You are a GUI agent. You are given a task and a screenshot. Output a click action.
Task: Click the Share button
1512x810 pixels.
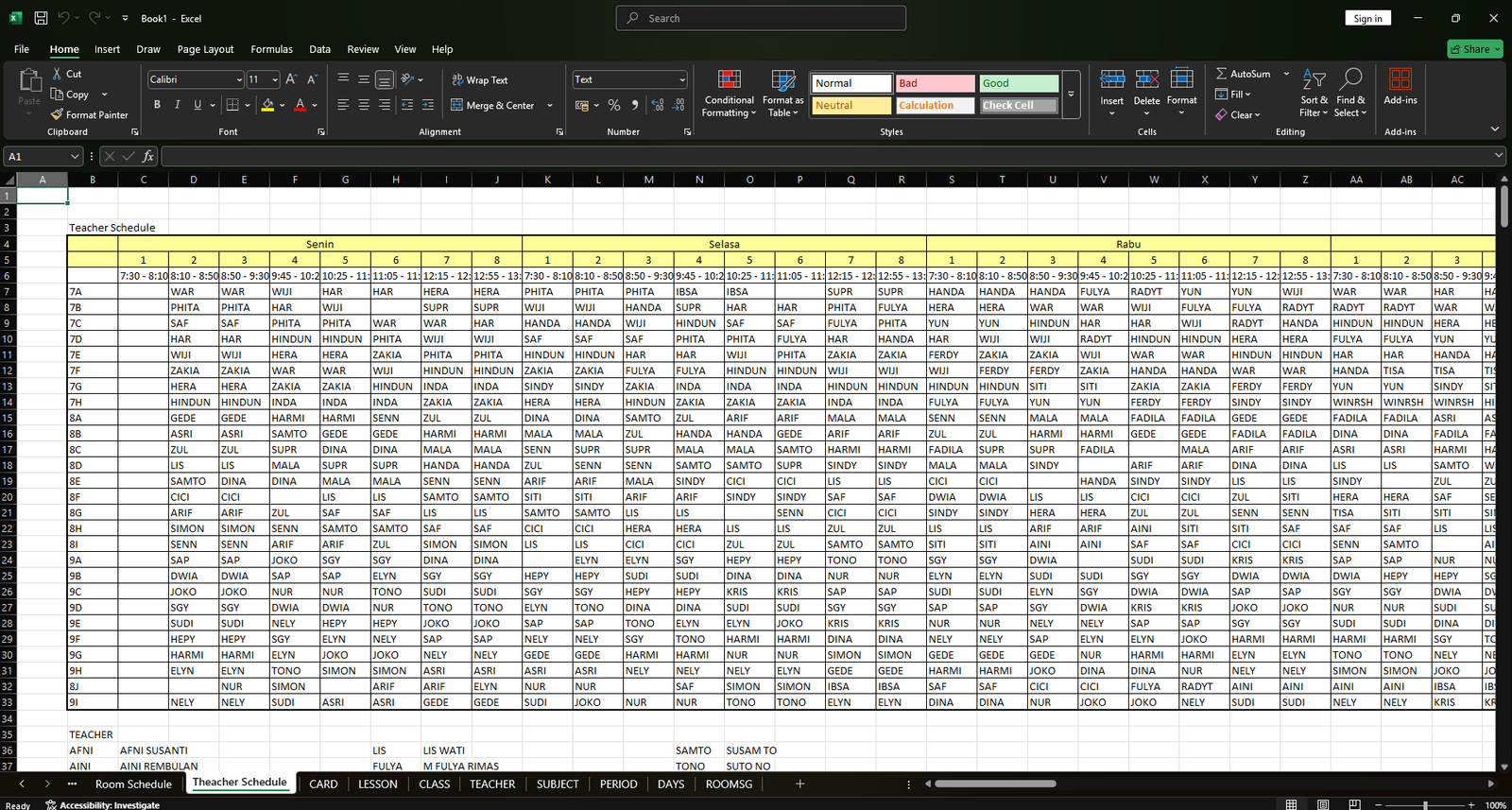(1475, 49)
